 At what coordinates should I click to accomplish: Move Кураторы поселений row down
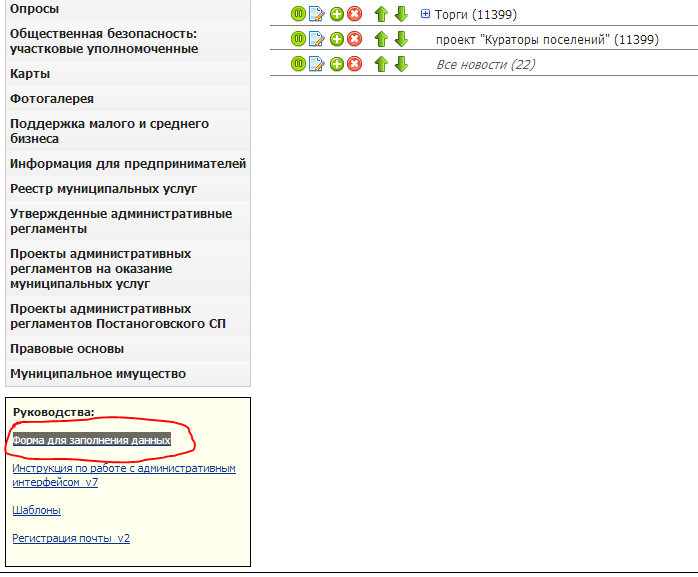tap(401, 39)
